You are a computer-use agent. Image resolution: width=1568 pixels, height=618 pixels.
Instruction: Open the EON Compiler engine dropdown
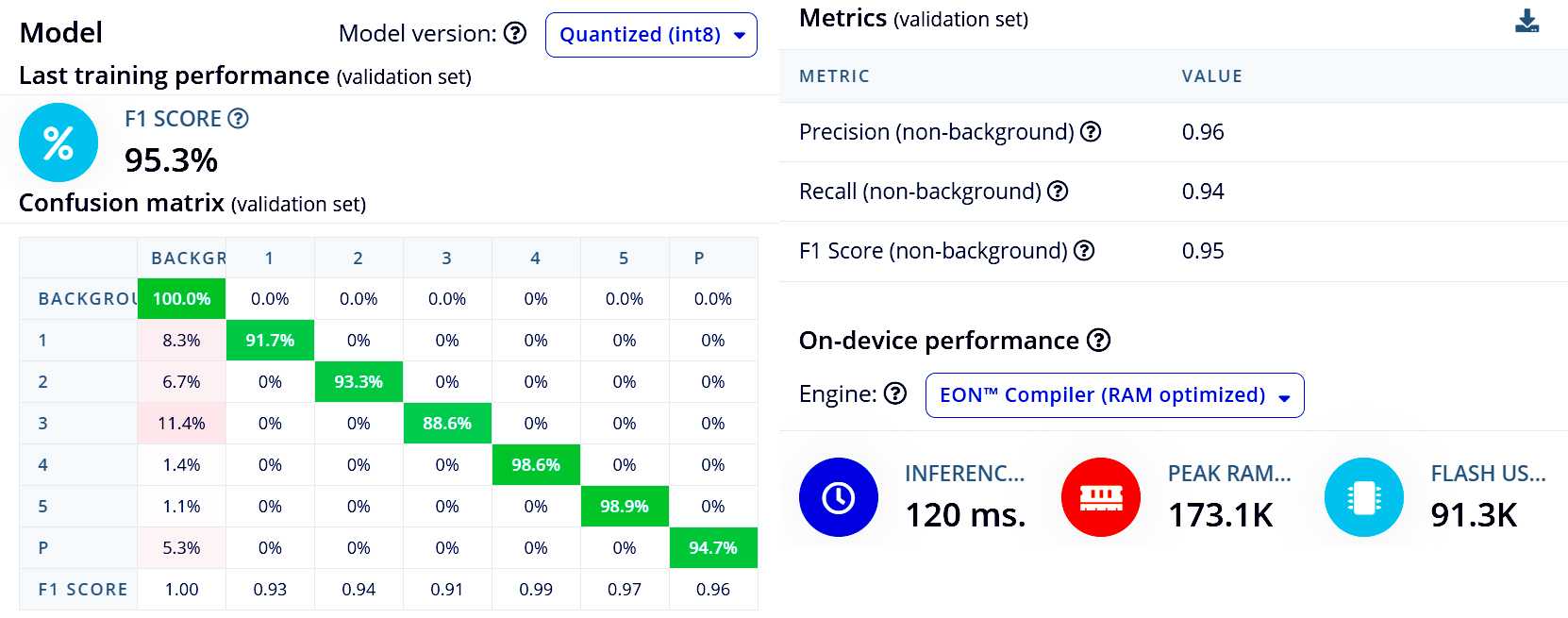pyautogui.click(x=1114, y=395)
